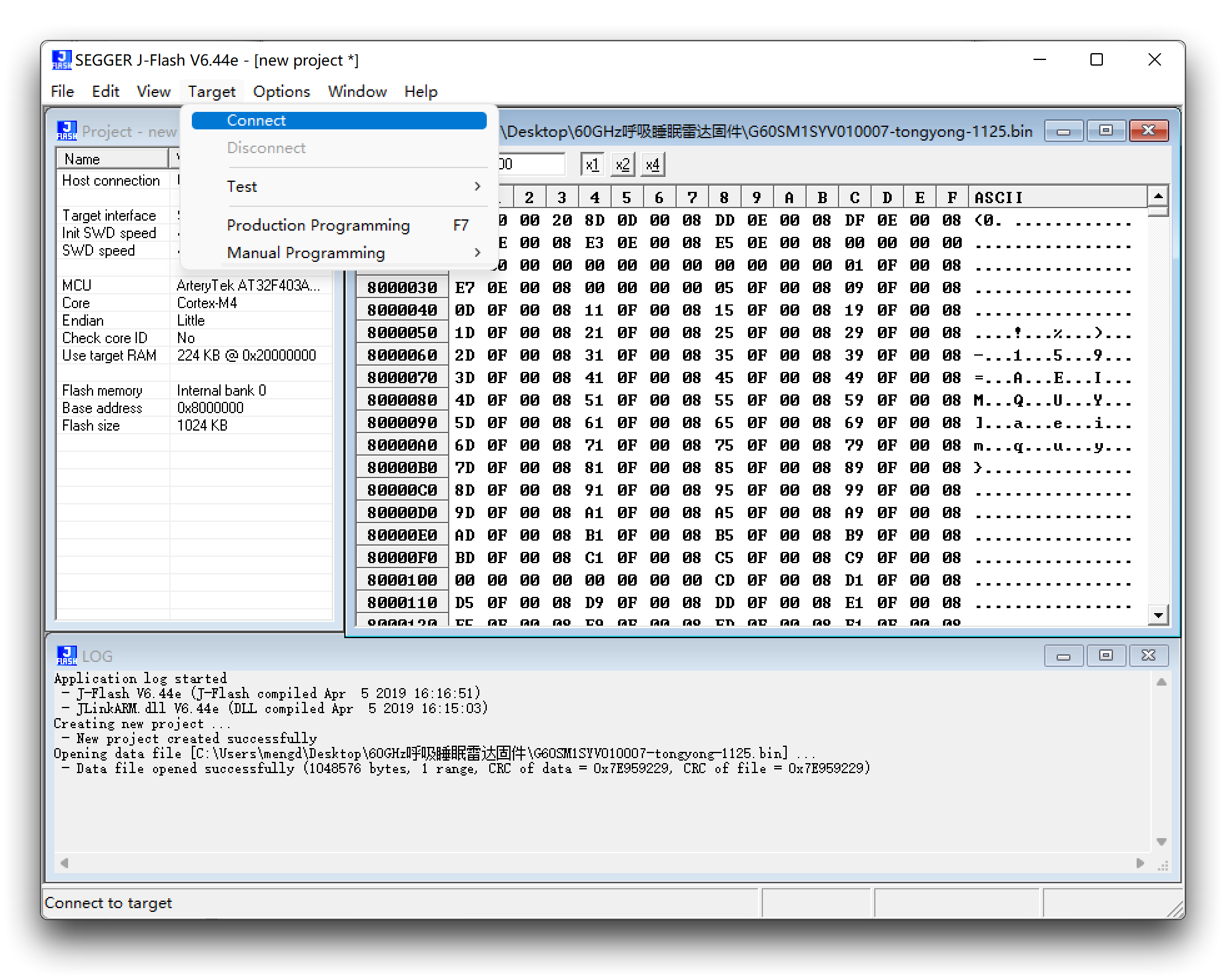Click address row 80000F0

[402, 557]
